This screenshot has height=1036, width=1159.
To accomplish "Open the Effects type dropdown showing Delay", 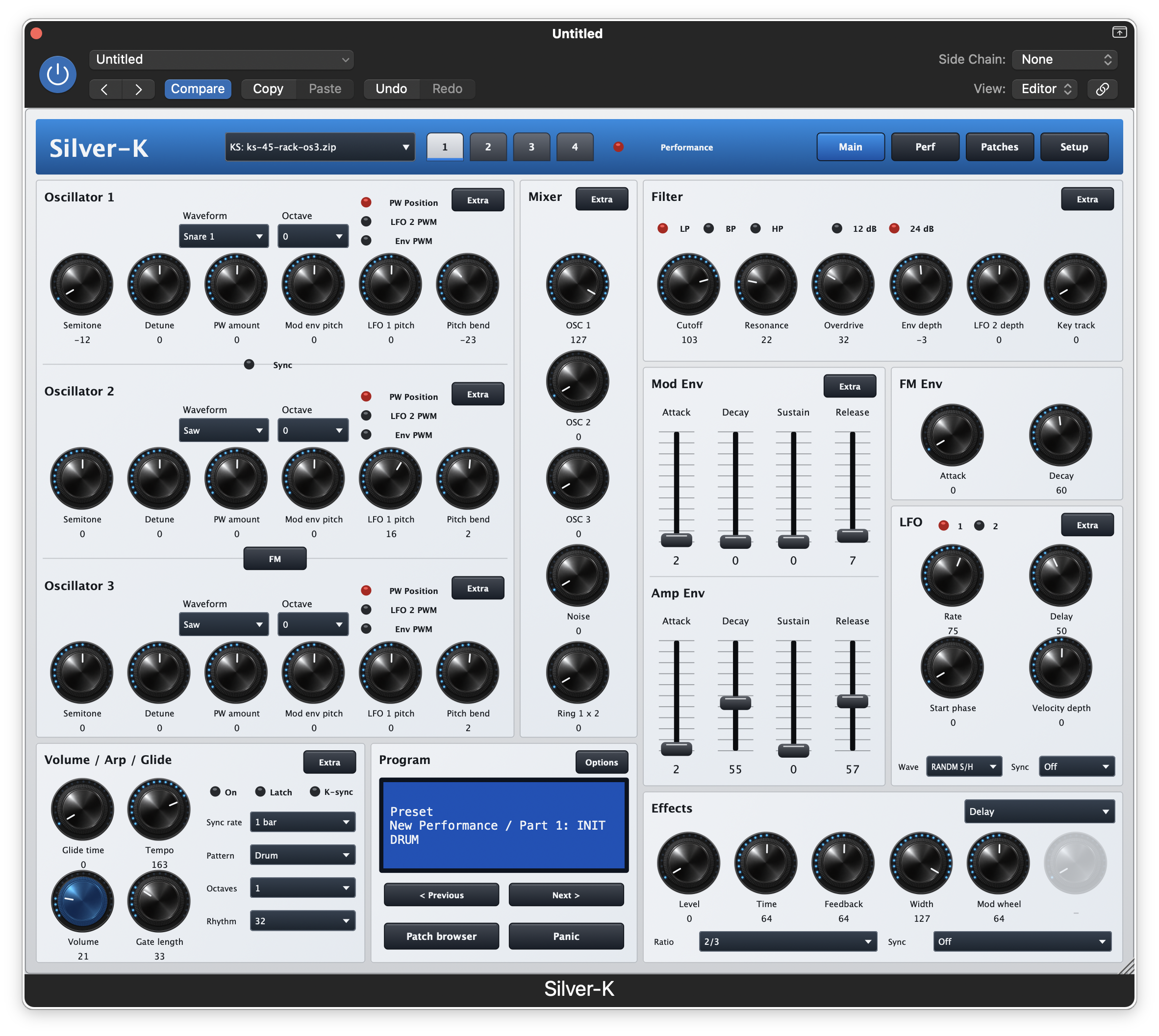I will click(1039, 811).
